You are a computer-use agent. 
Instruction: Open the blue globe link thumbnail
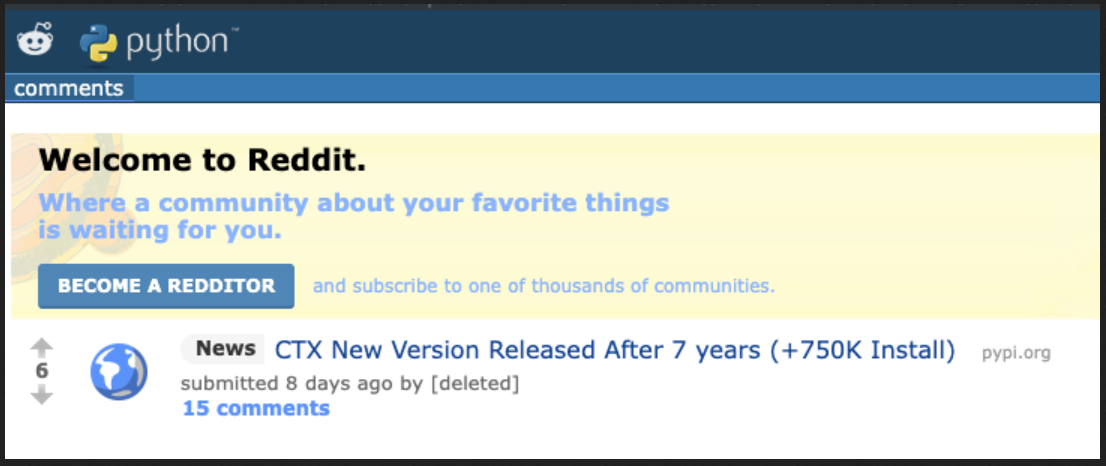[x=118, y=372]
